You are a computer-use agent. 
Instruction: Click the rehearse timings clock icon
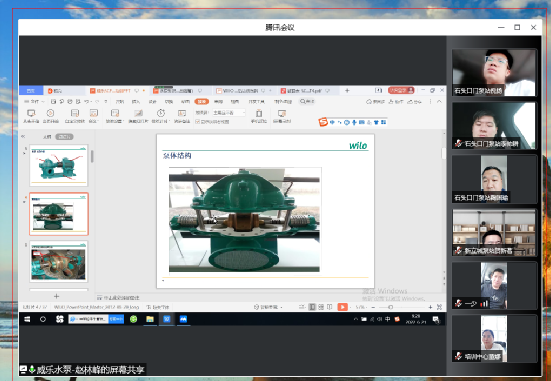[x=161, y=113]
